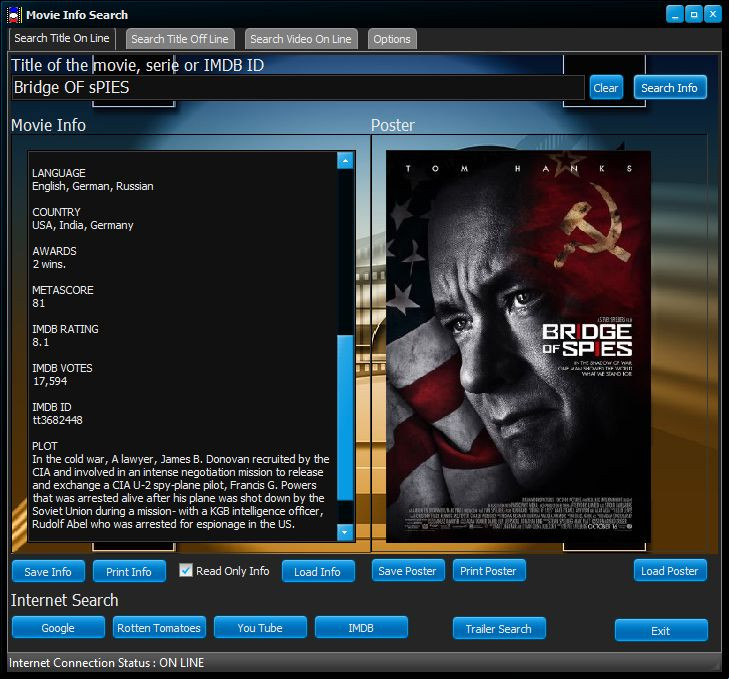Screen dimensions: 729x679
Task: Open the Search Video On Line tab
Action: pos(301,39)
